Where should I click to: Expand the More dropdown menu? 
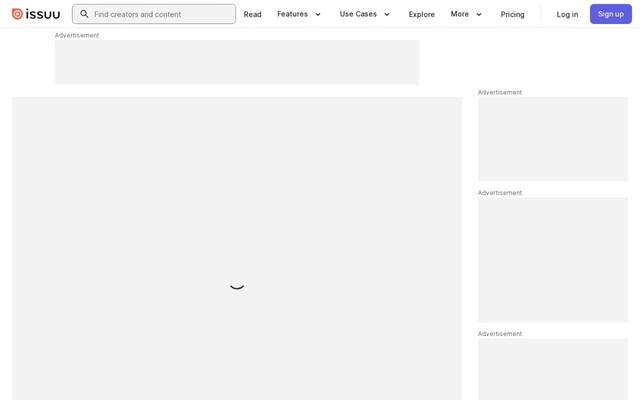click(466, 14)
